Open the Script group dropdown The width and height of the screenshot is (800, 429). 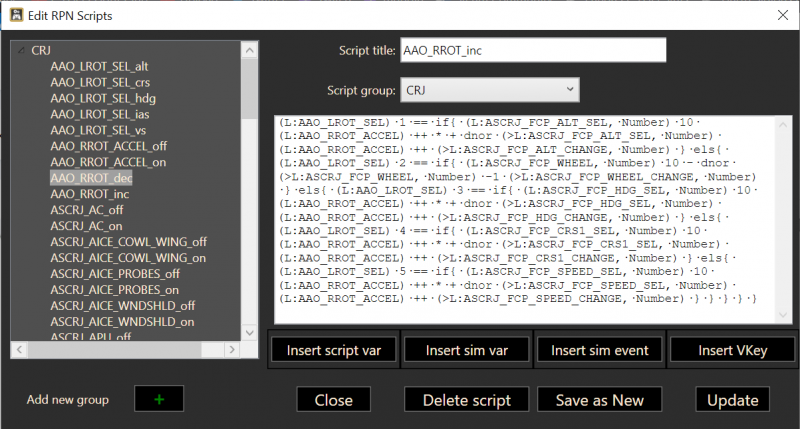tap(489, 90)
